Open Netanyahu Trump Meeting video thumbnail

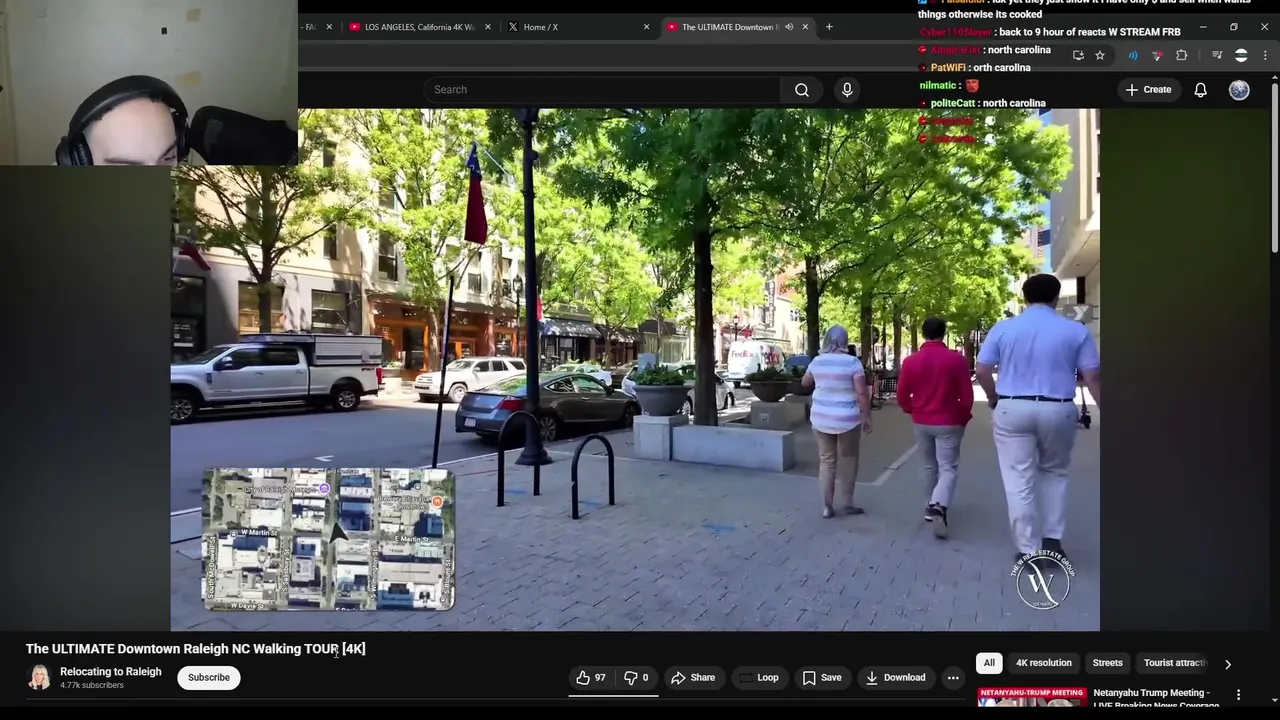(1031, 697)
